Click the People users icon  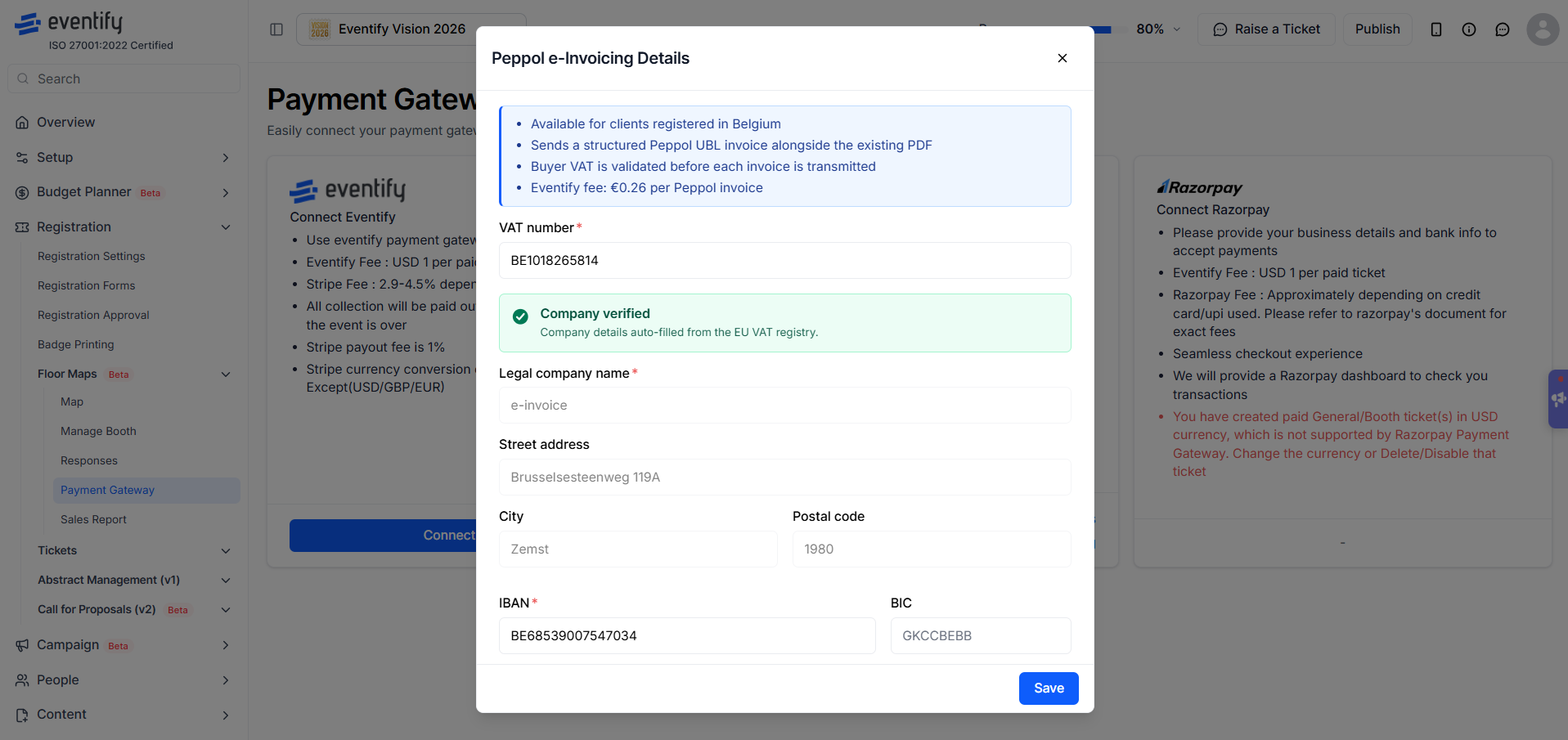click(x=22, y=680)
